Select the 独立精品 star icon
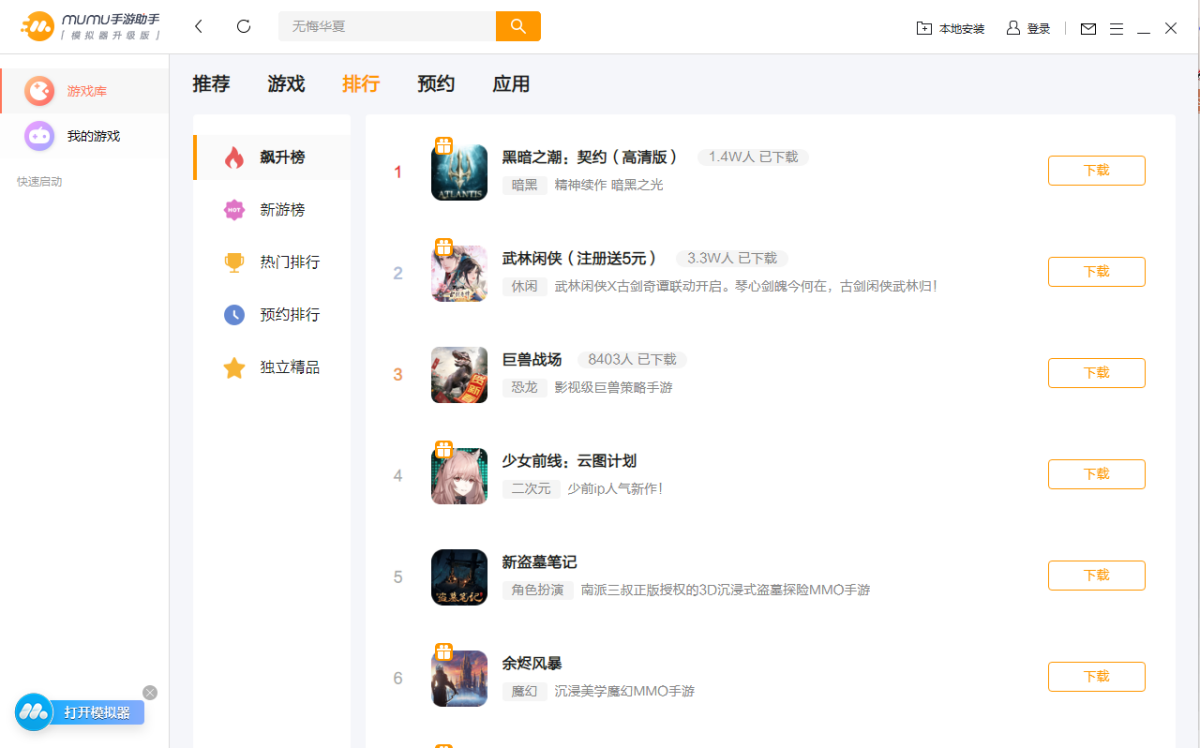The image size is (1200, 748). pos(233,368)
